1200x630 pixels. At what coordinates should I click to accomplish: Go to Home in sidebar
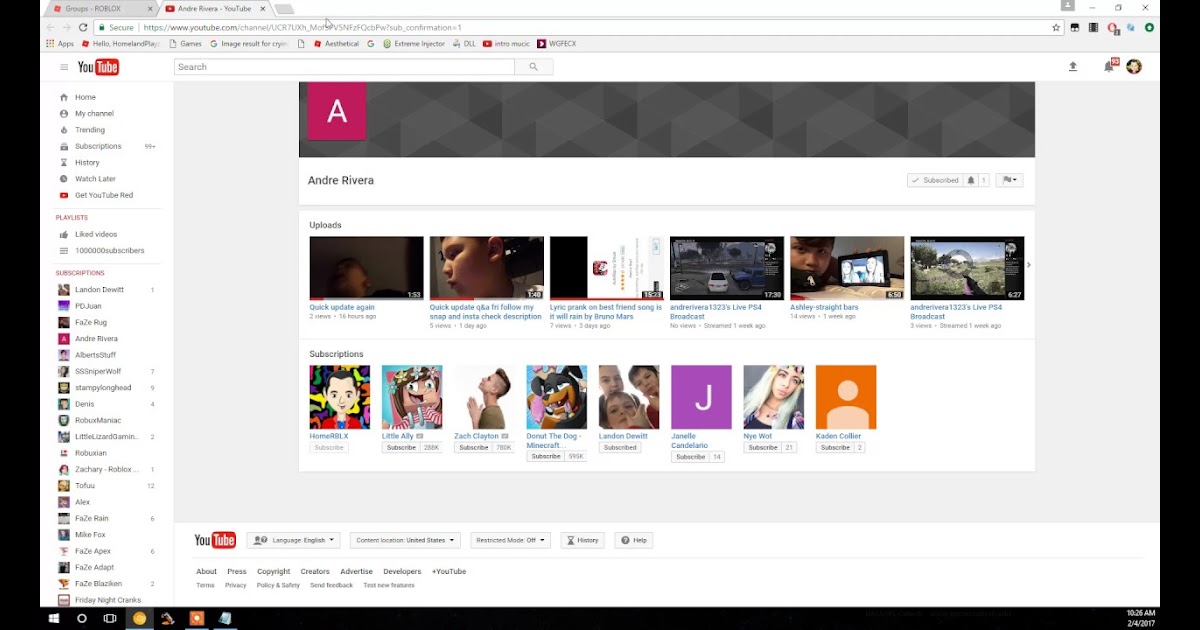(85, 97)
